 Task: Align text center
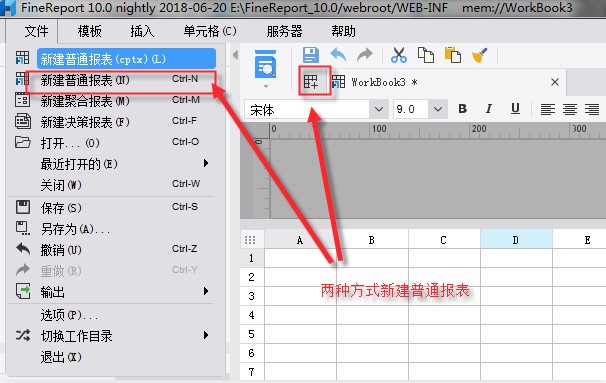tap(570, 109)
